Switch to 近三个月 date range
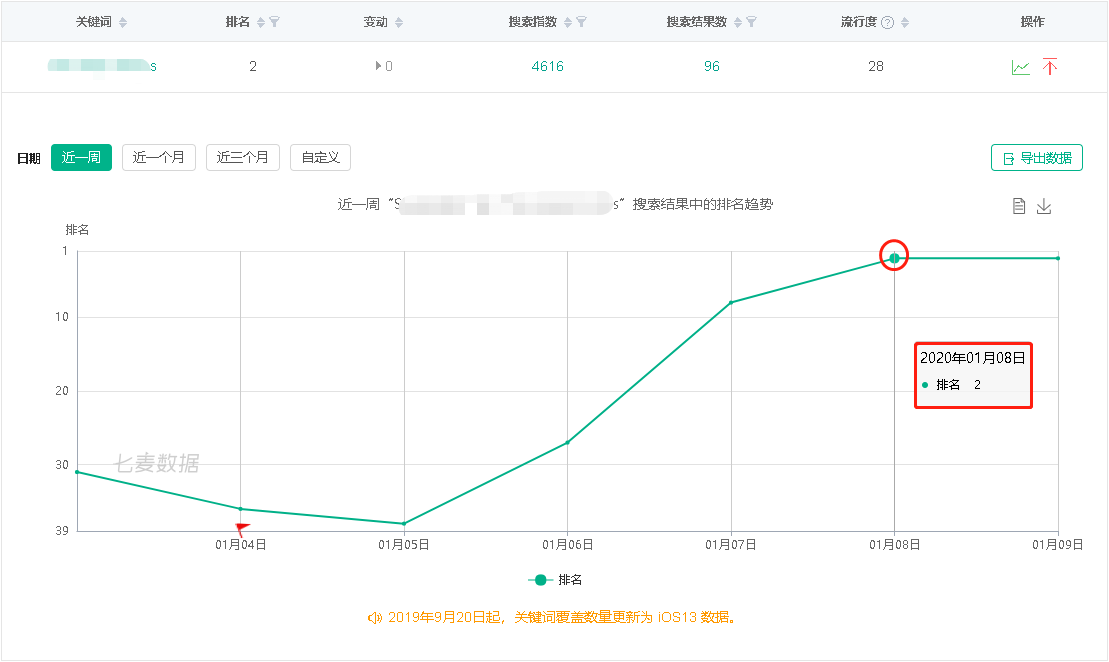The height and width of the screenshot is (662, 1109). click(242, 157)
